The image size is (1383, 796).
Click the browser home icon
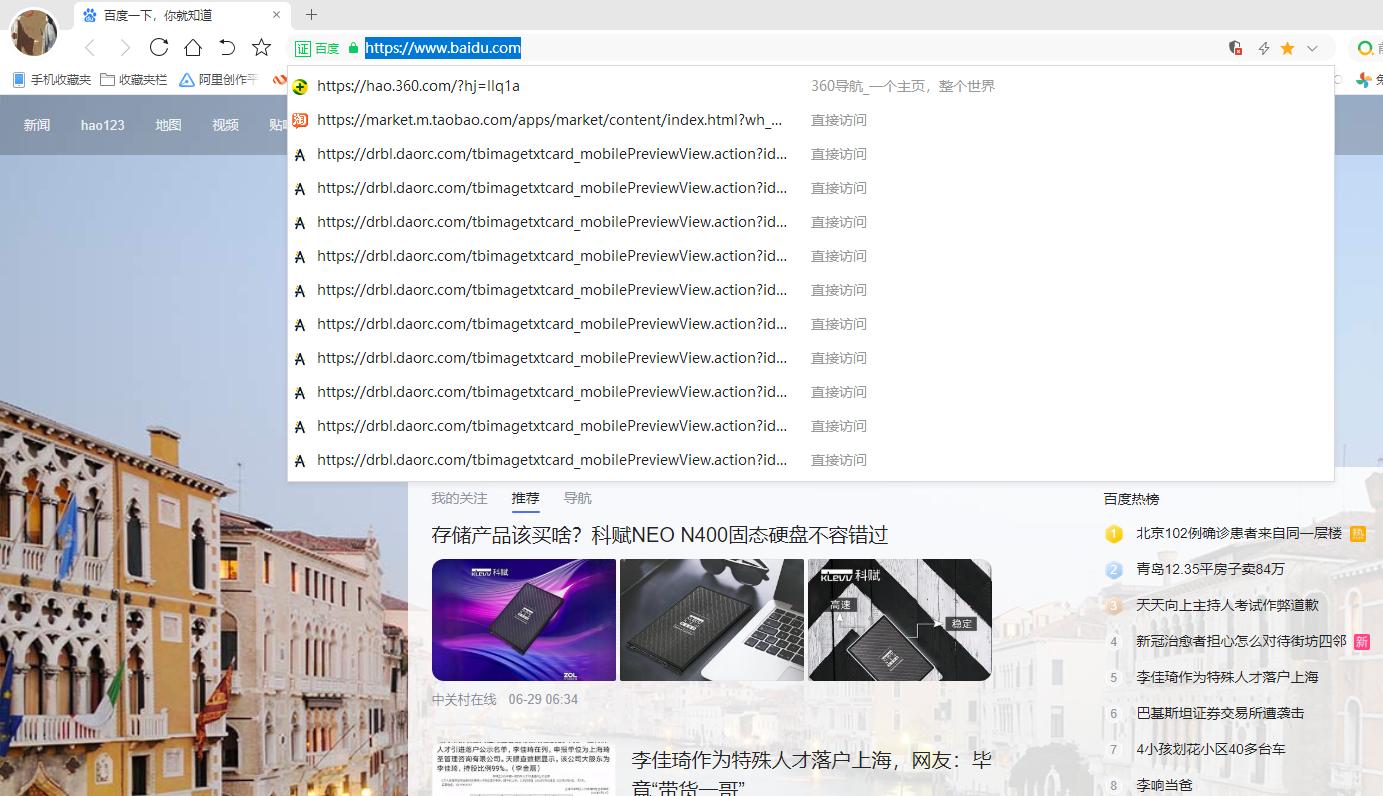coord(193,47)
